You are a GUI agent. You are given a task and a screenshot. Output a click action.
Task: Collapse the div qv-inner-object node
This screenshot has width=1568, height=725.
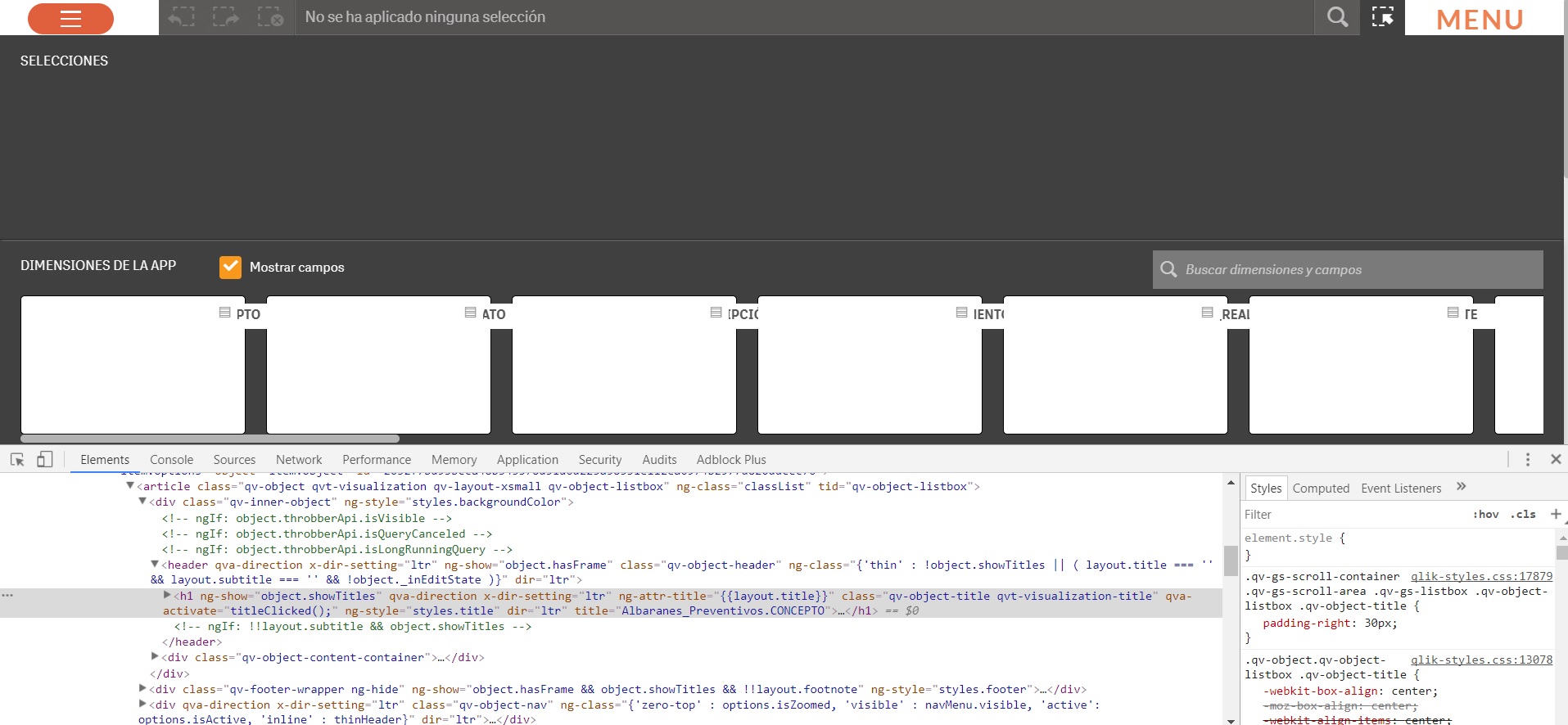[142, 501]
